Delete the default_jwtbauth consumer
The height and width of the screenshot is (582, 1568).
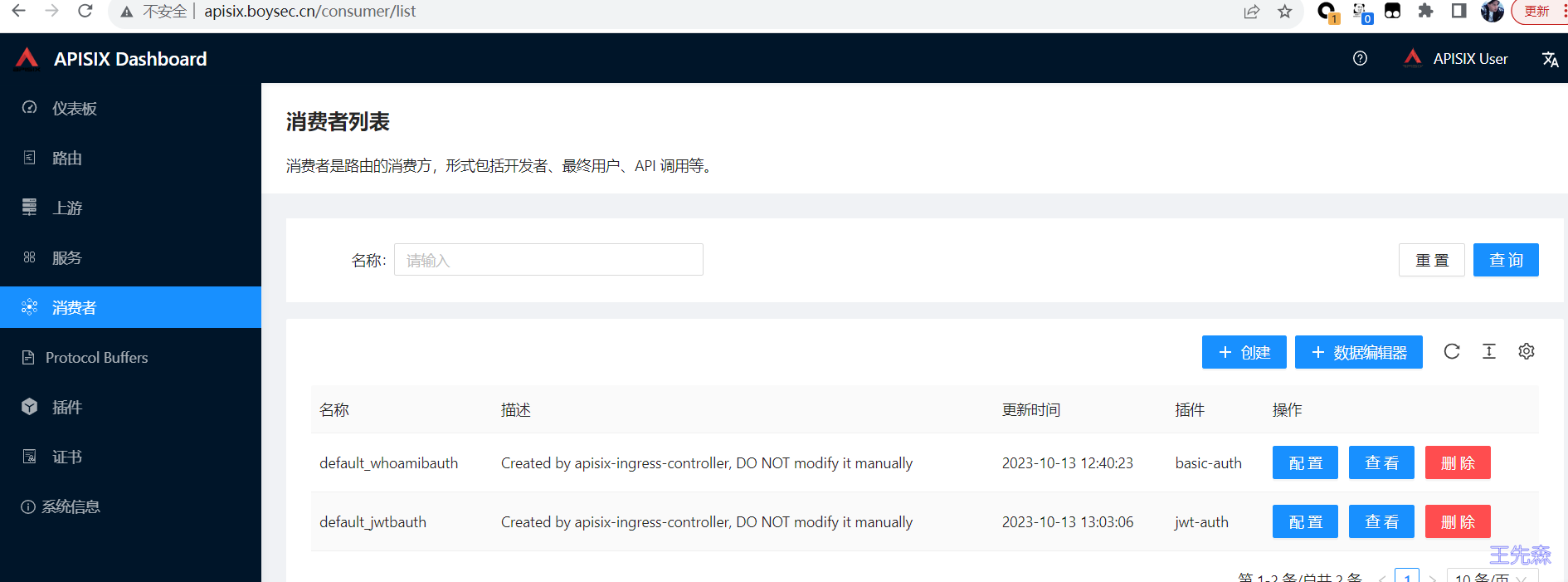click(1457, 522)
